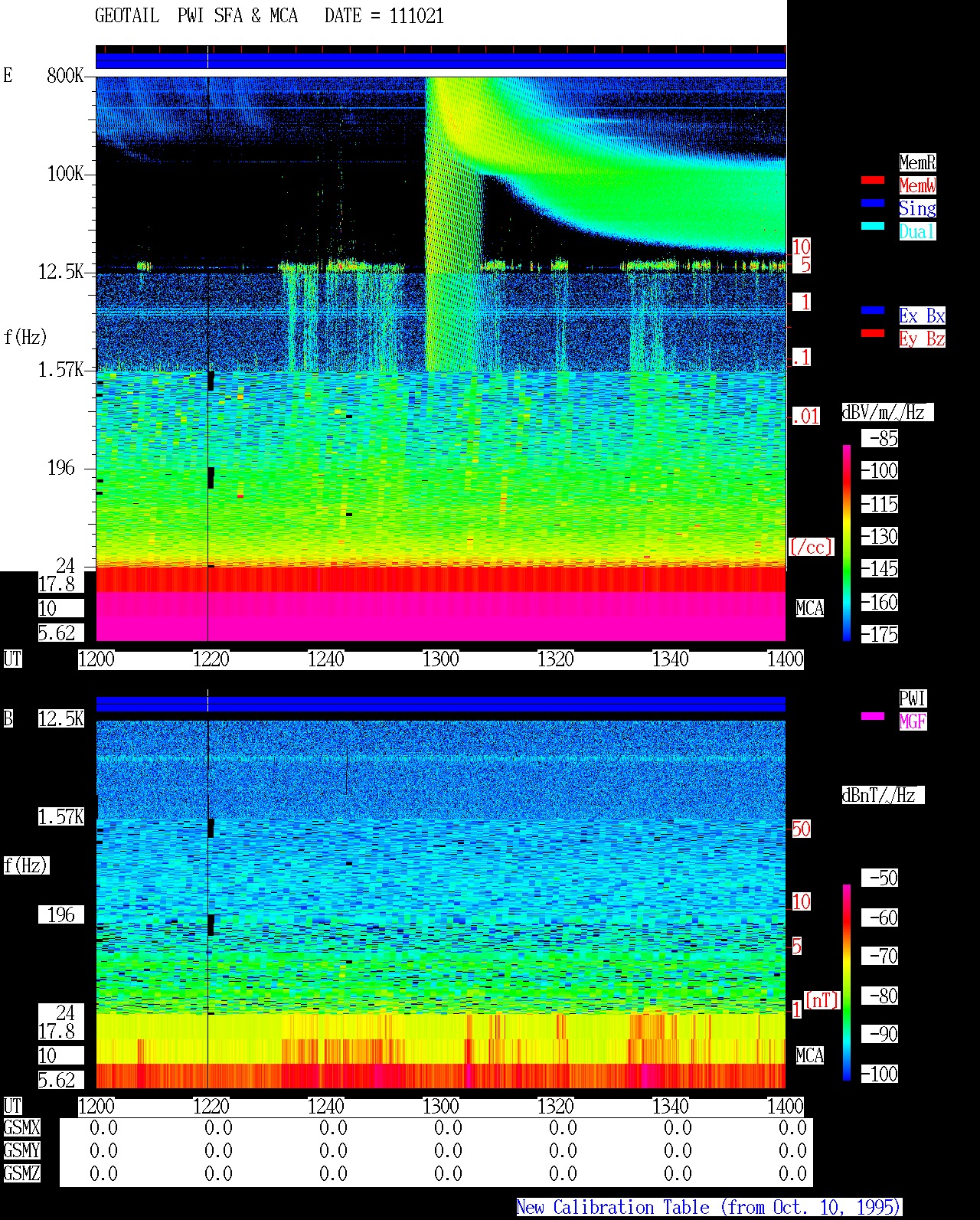980x1220 pixels.
Task: Click the -175 color scale value
Action: click(x=880, y=634)
